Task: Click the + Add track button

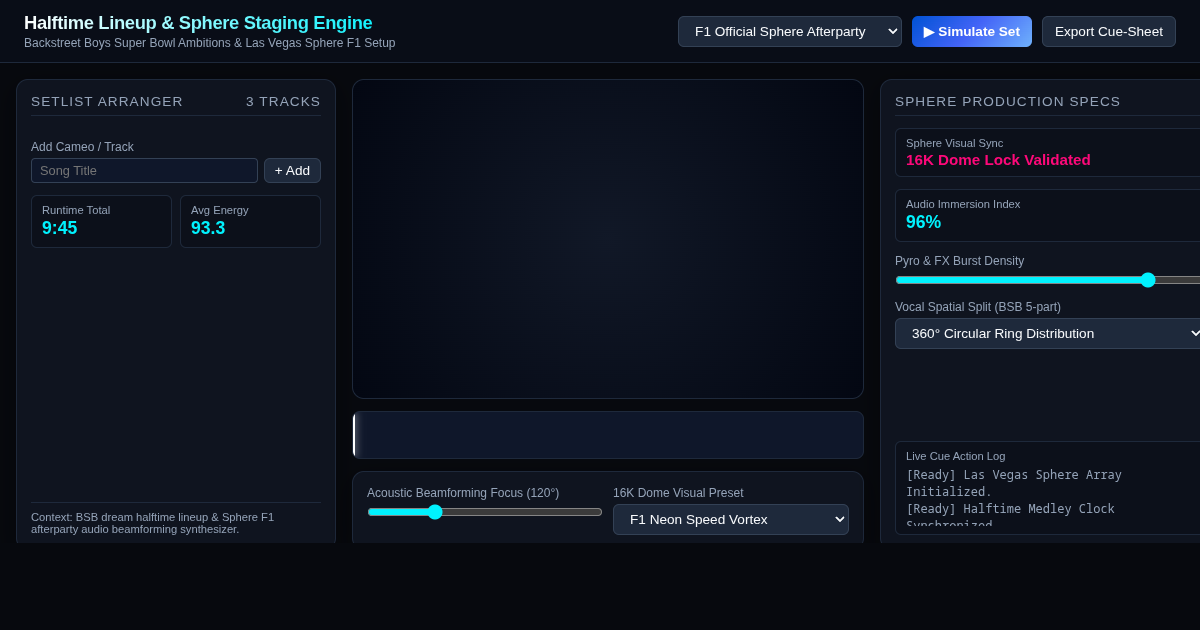Action: (292, 170)
